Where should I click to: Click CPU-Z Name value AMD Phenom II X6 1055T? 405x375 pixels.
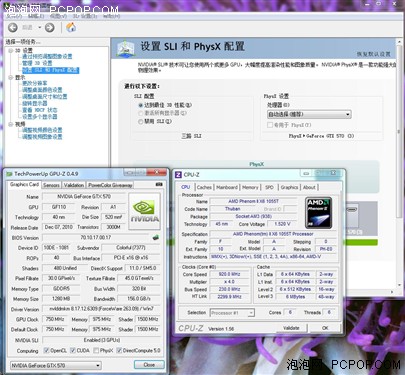click(253, 201)
